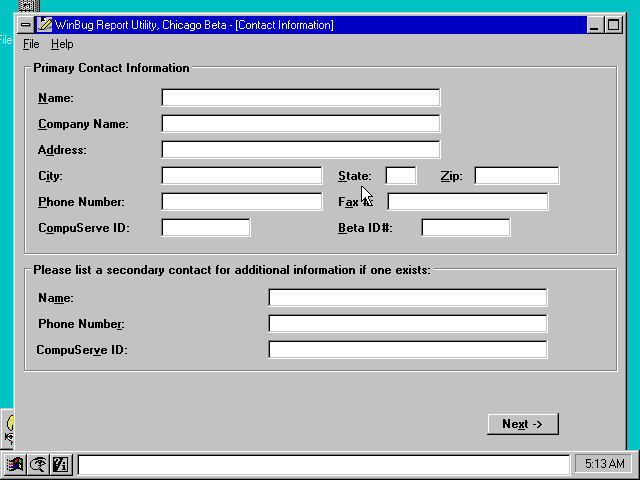Click the taskbar empty text box
The width and height of the screenshot is (640, 480).
click(324, 465)
